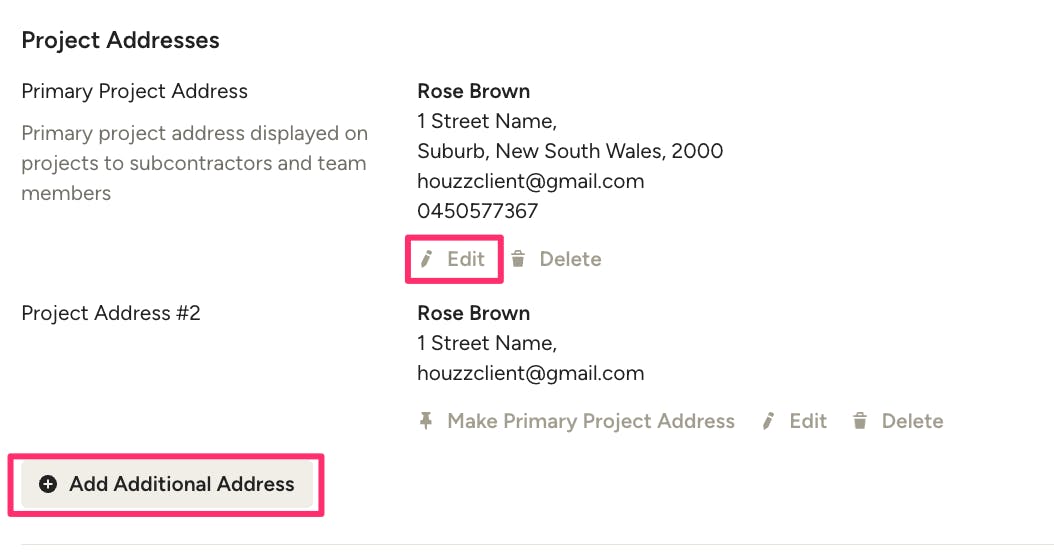This screenshot has width=1054, height=556.
Task: Add an additional address
Action: [167, 484]
